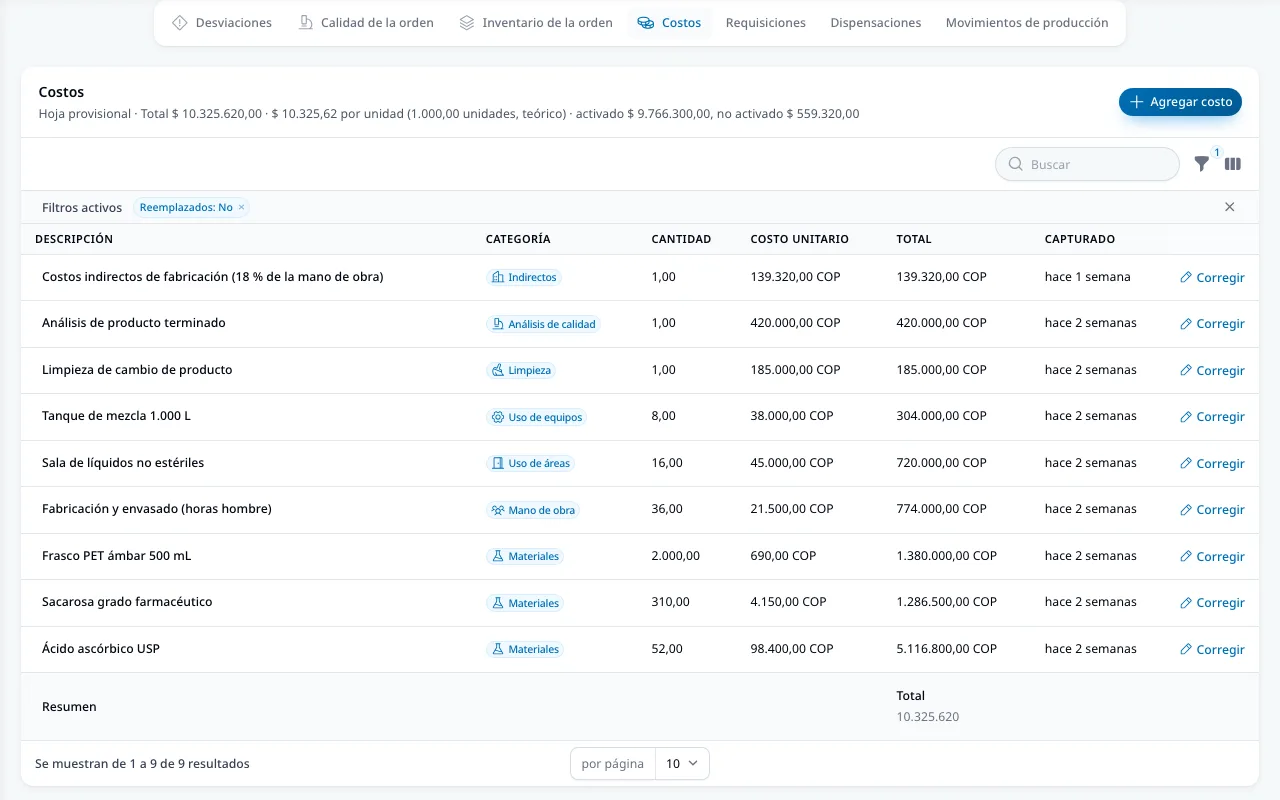1280x800 pixels.
Task: Sort by the CAPTURADO column header
Action: [1079, 239]
